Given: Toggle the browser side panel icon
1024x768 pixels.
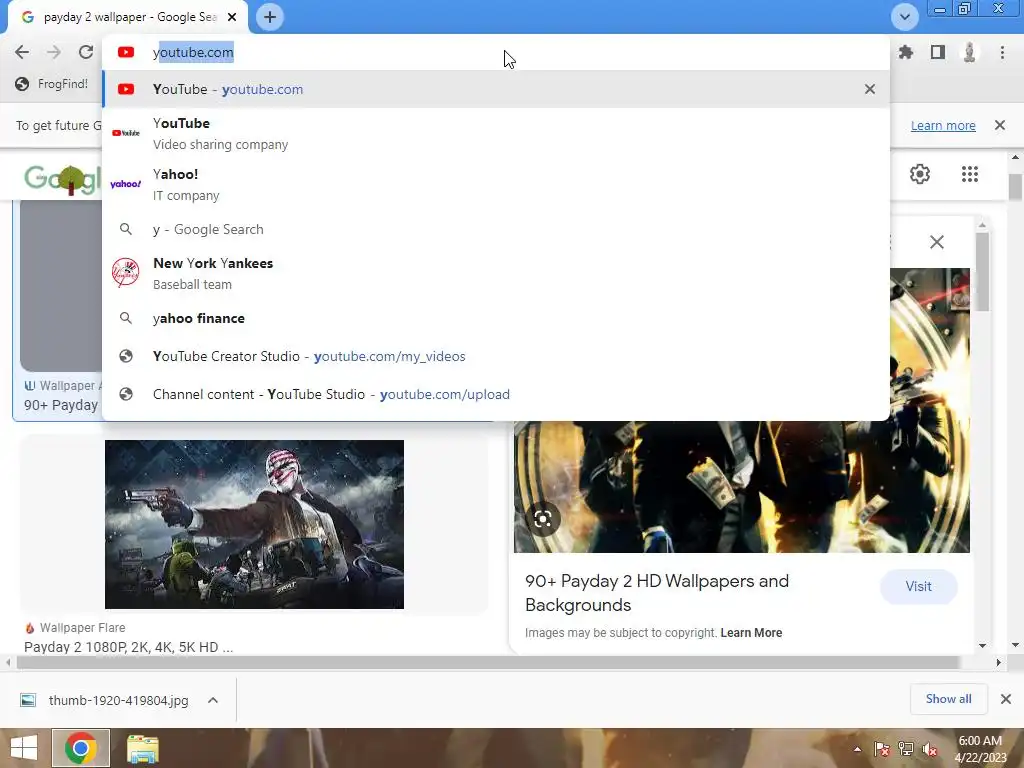Looking at the screenshot, I should tap(938, 52).
